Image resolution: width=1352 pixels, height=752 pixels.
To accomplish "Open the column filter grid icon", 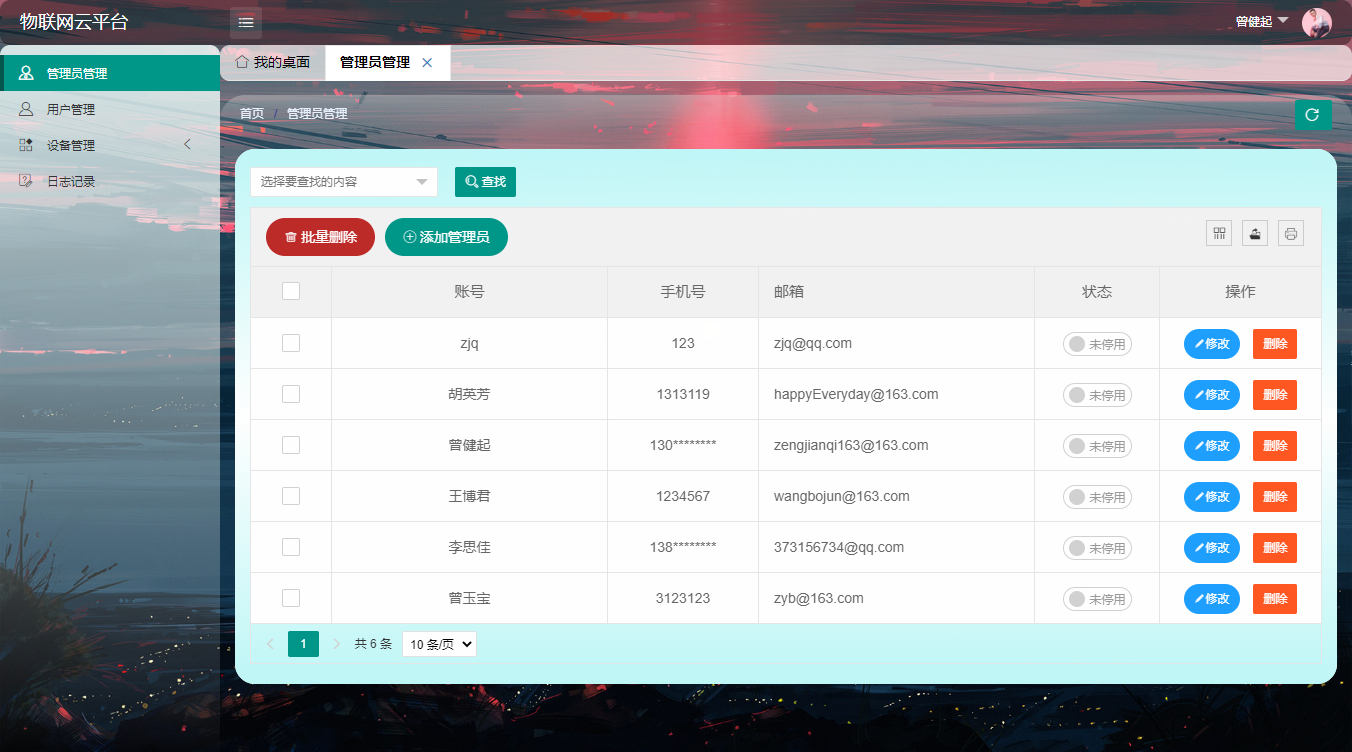I will pos(1219,233).
